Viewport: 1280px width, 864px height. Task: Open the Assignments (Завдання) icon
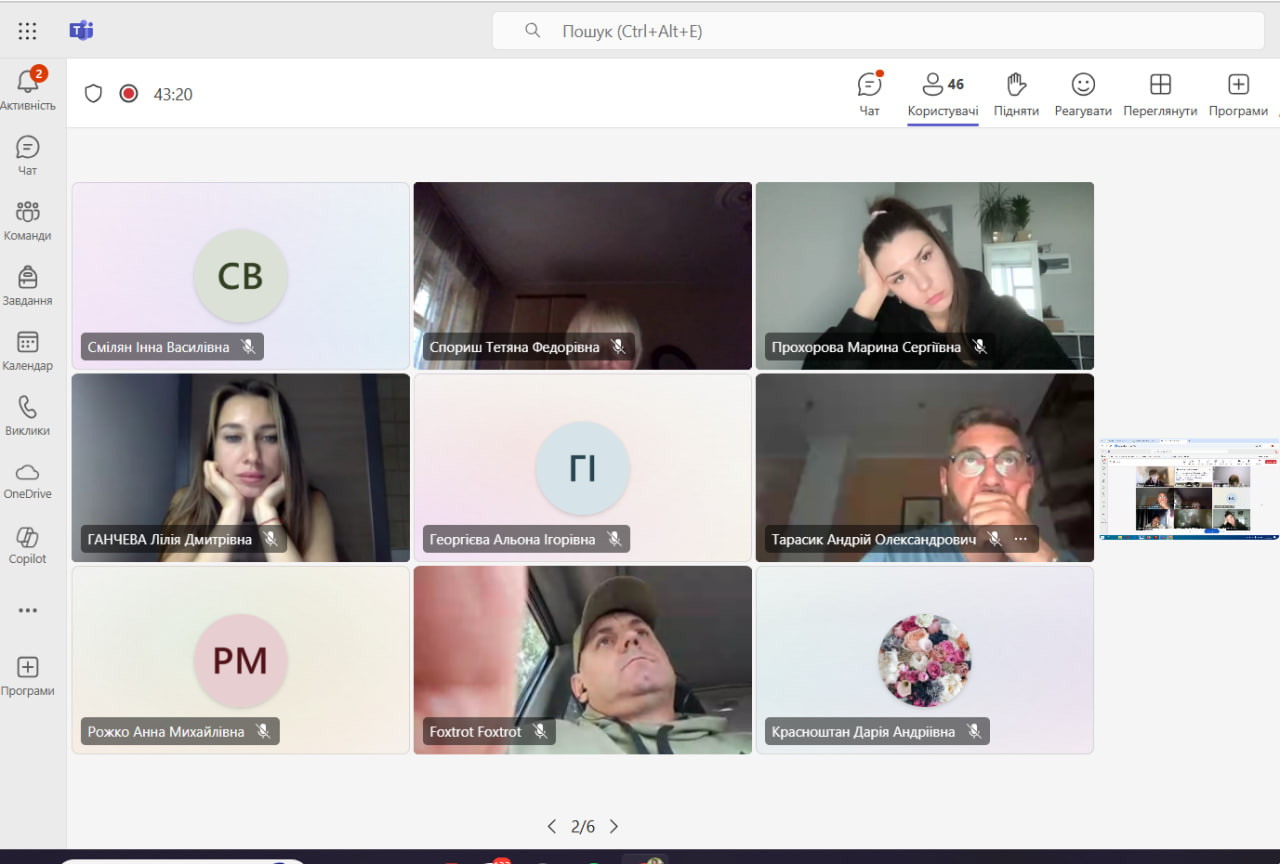pos(28,279)
